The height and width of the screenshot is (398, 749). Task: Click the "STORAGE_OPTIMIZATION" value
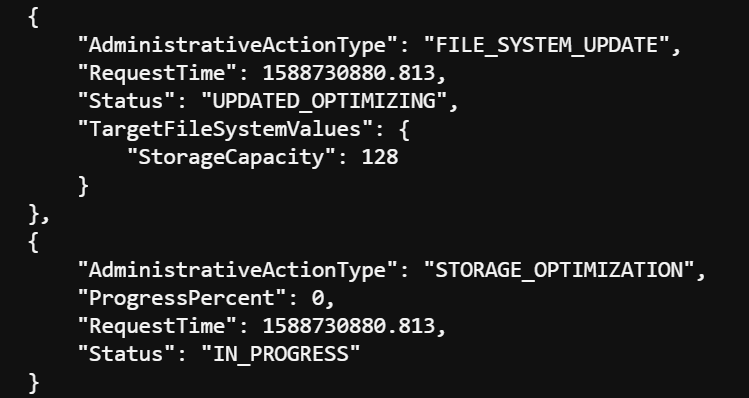point(559,270)
